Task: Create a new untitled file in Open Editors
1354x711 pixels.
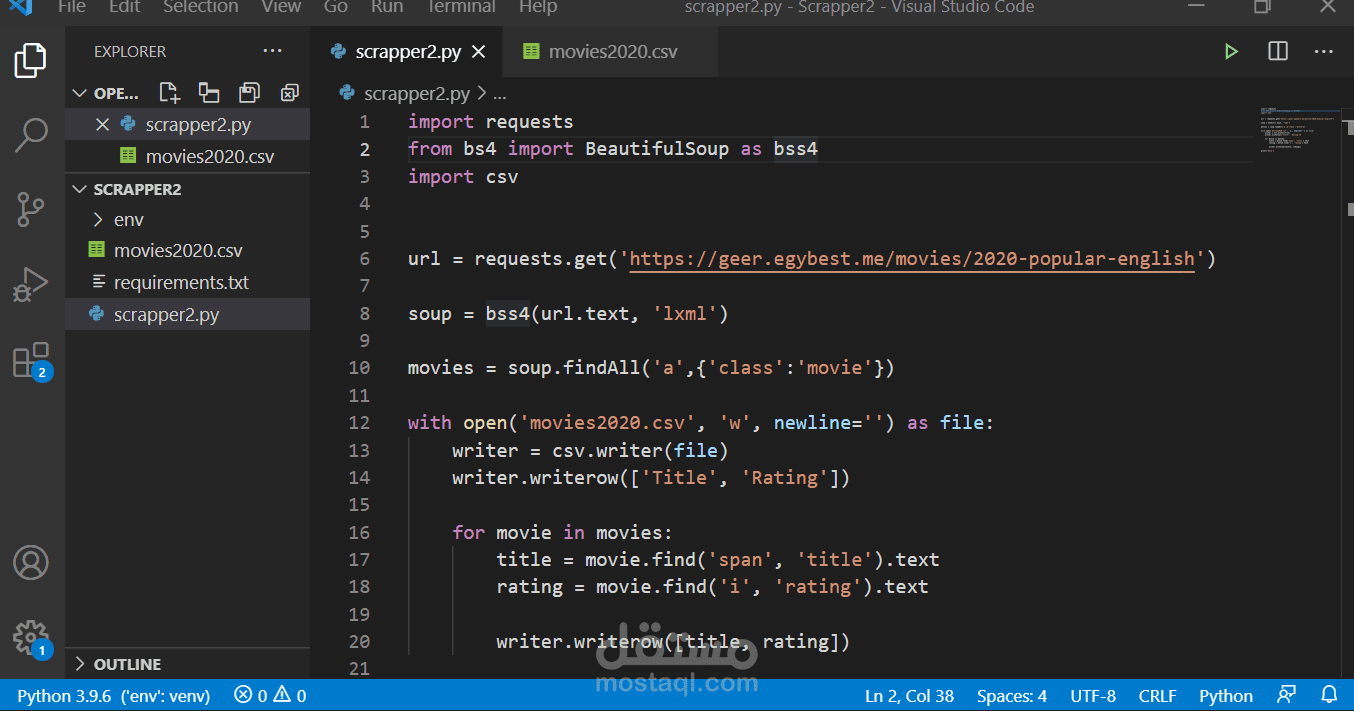Action: point(170,93)
